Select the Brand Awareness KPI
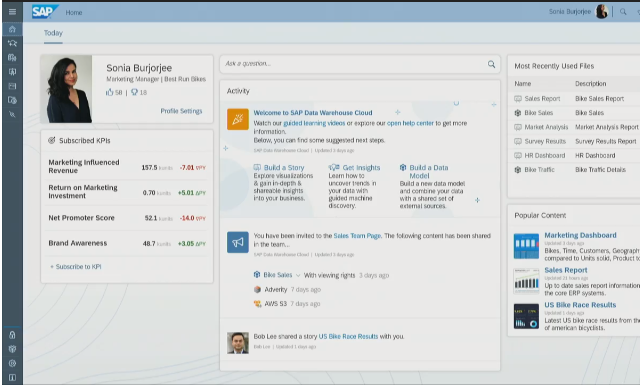This screenshot has height=387, width=640. coord(127,243)
